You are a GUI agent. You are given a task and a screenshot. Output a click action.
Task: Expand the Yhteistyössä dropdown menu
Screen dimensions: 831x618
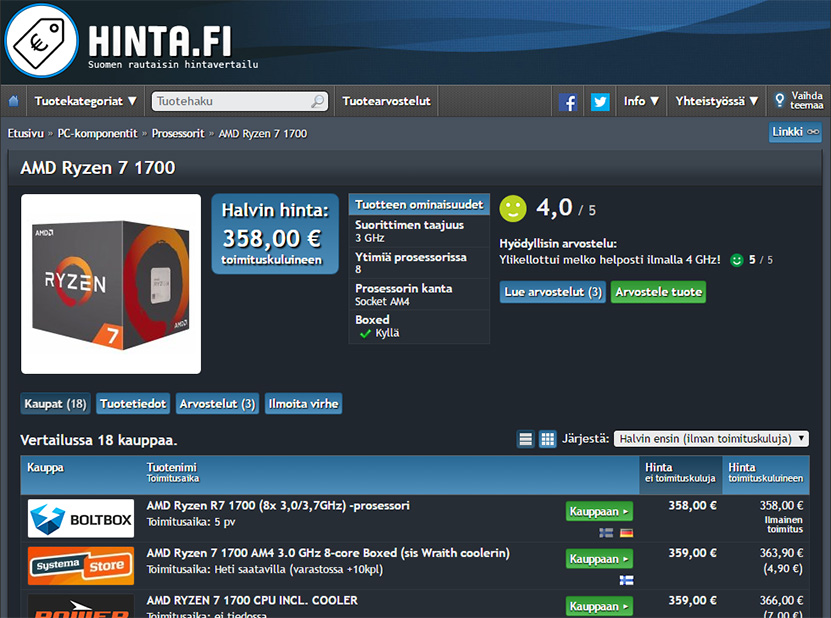click(717, 101)
